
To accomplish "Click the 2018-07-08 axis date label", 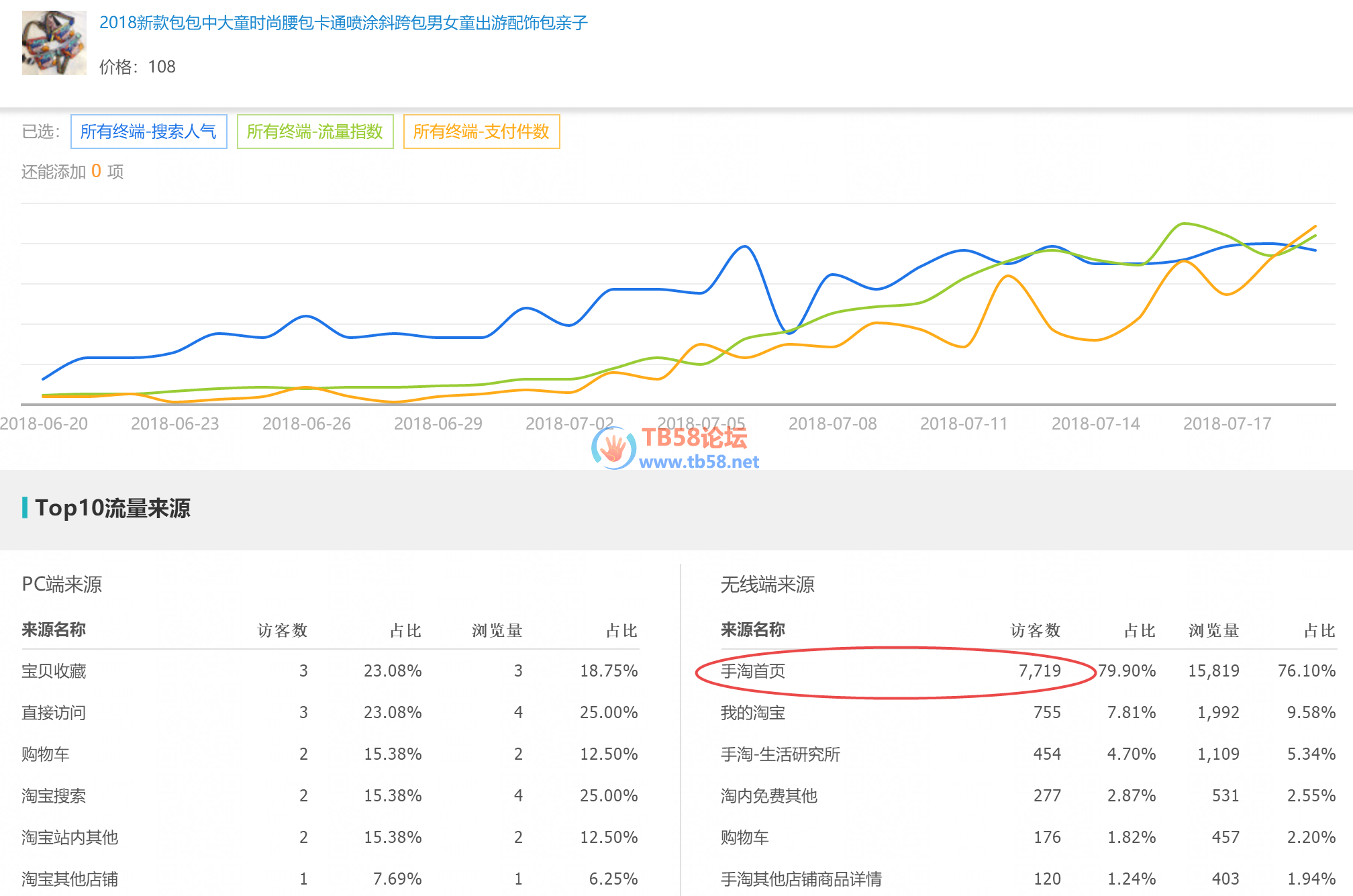I will 833,424.
